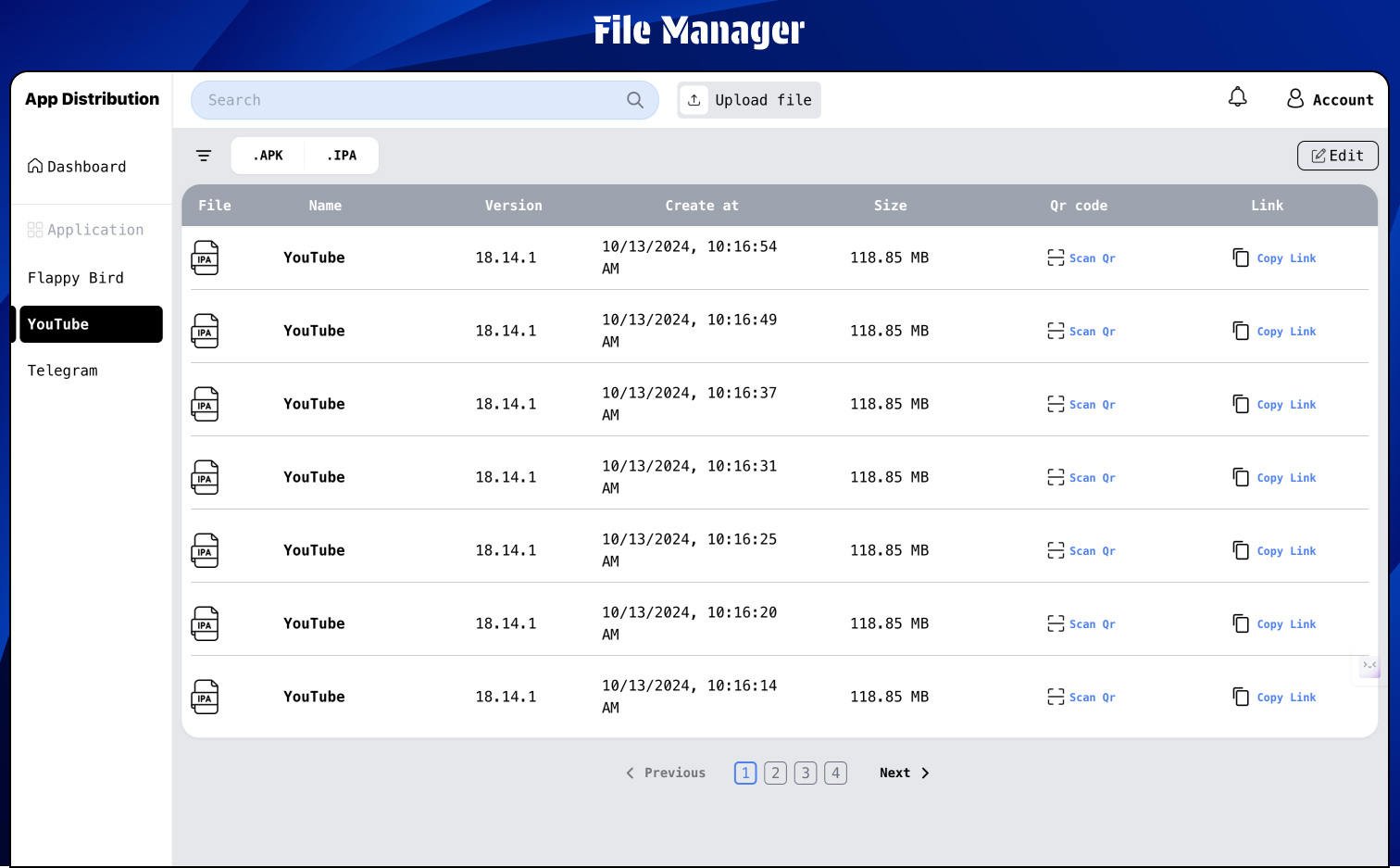Click the Dashboard home icon

pos(35,166)
